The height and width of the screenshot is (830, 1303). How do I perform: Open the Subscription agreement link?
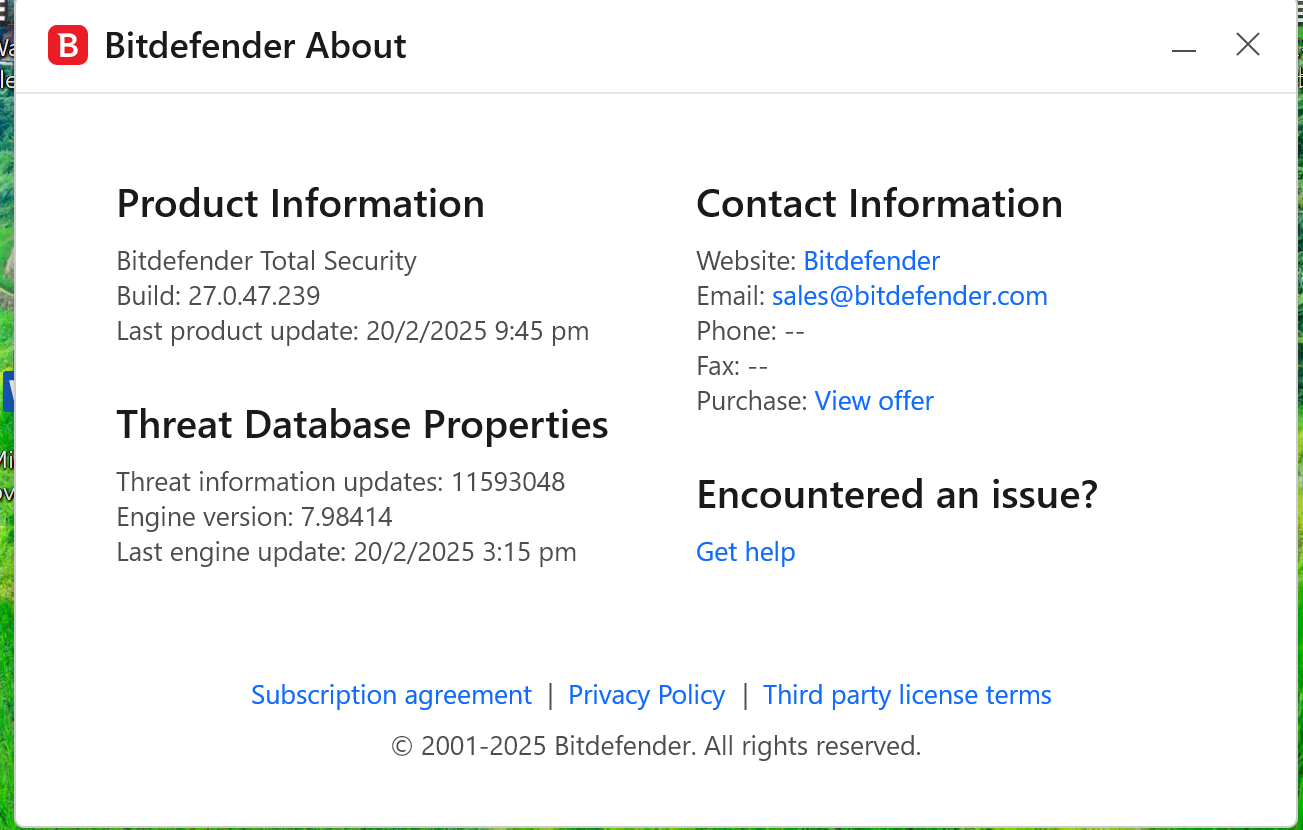coord(391,696)
